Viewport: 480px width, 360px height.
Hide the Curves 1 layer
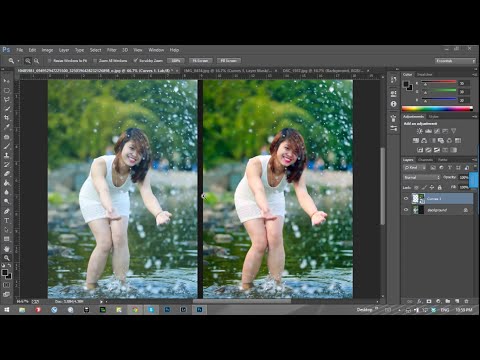pos(406,199)
